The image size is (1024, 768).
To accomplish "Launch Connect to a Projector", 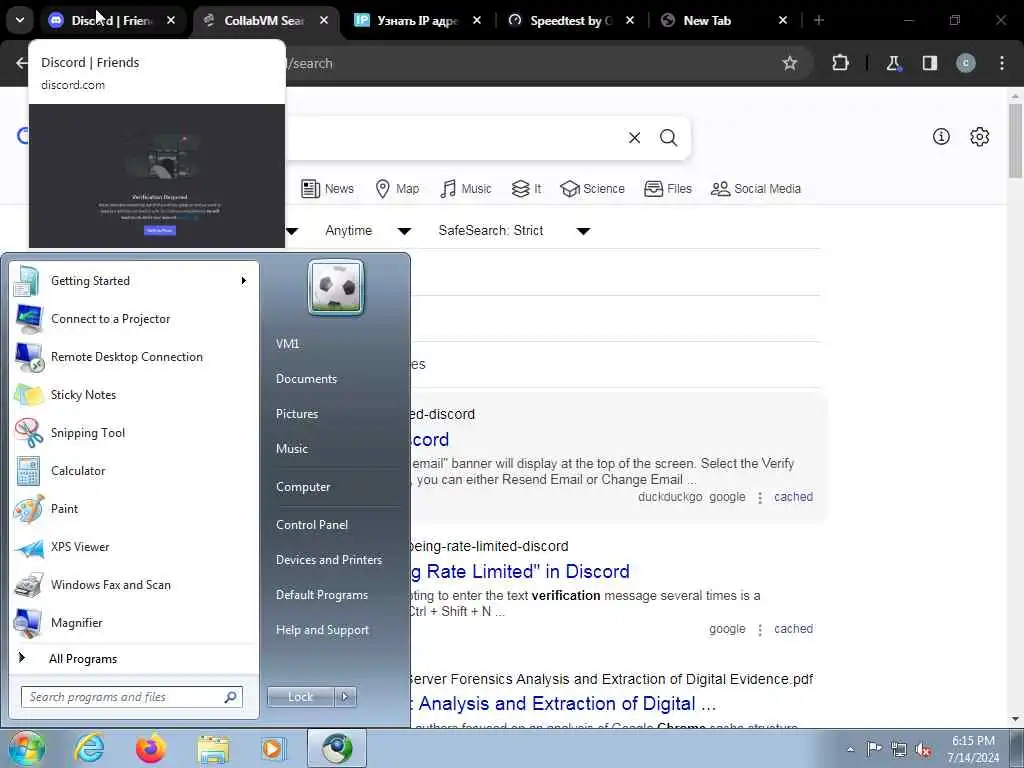I will 134,319.
